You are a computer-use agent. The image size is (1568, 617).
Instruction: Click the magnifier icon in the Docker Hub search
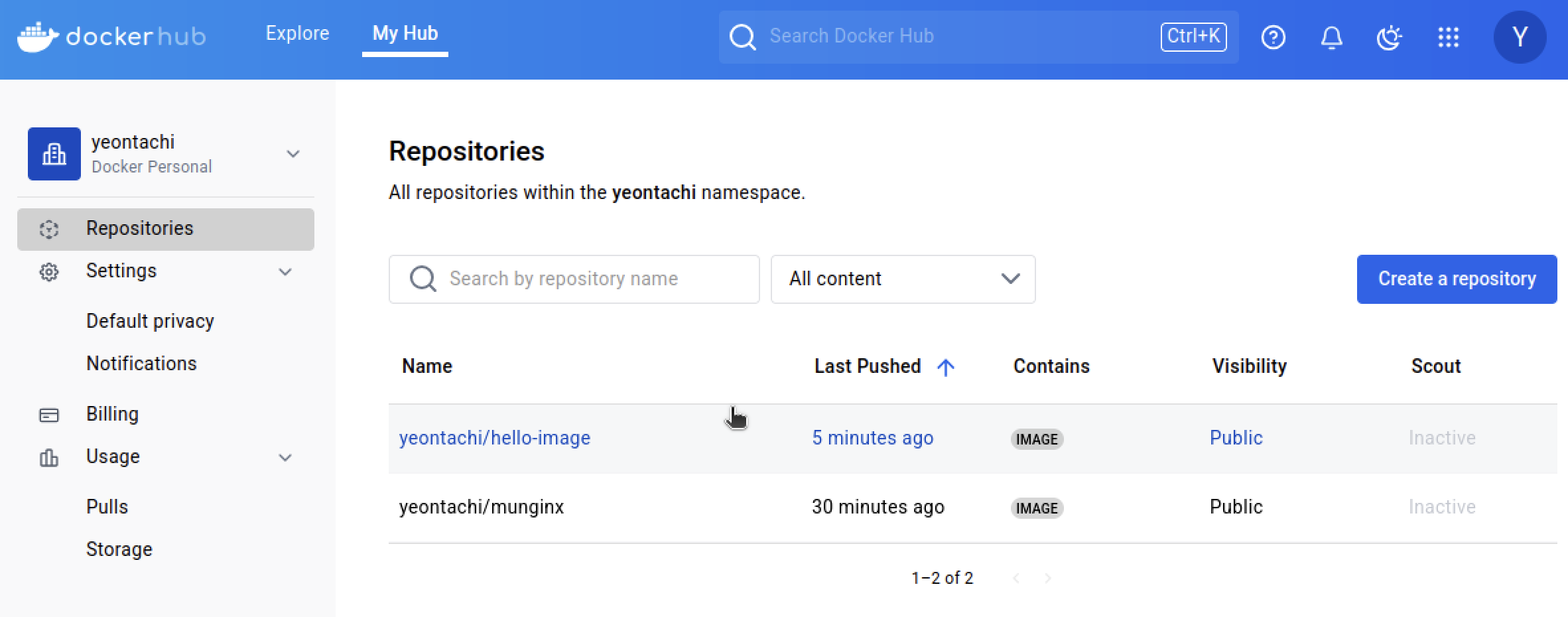tap(742, 37)
